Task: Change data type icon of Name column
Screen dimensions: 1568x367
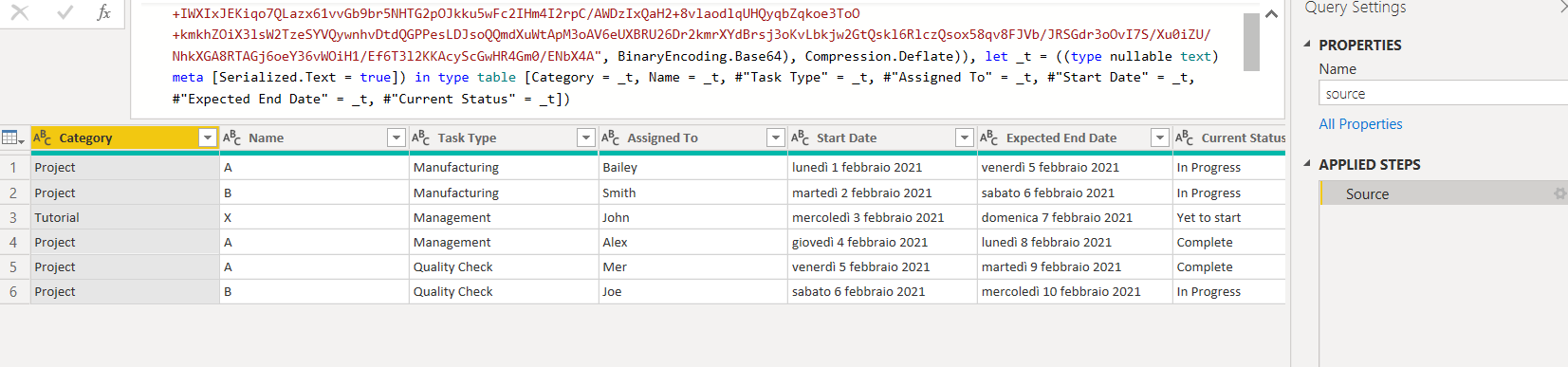Action: click(x=232, y=138)
